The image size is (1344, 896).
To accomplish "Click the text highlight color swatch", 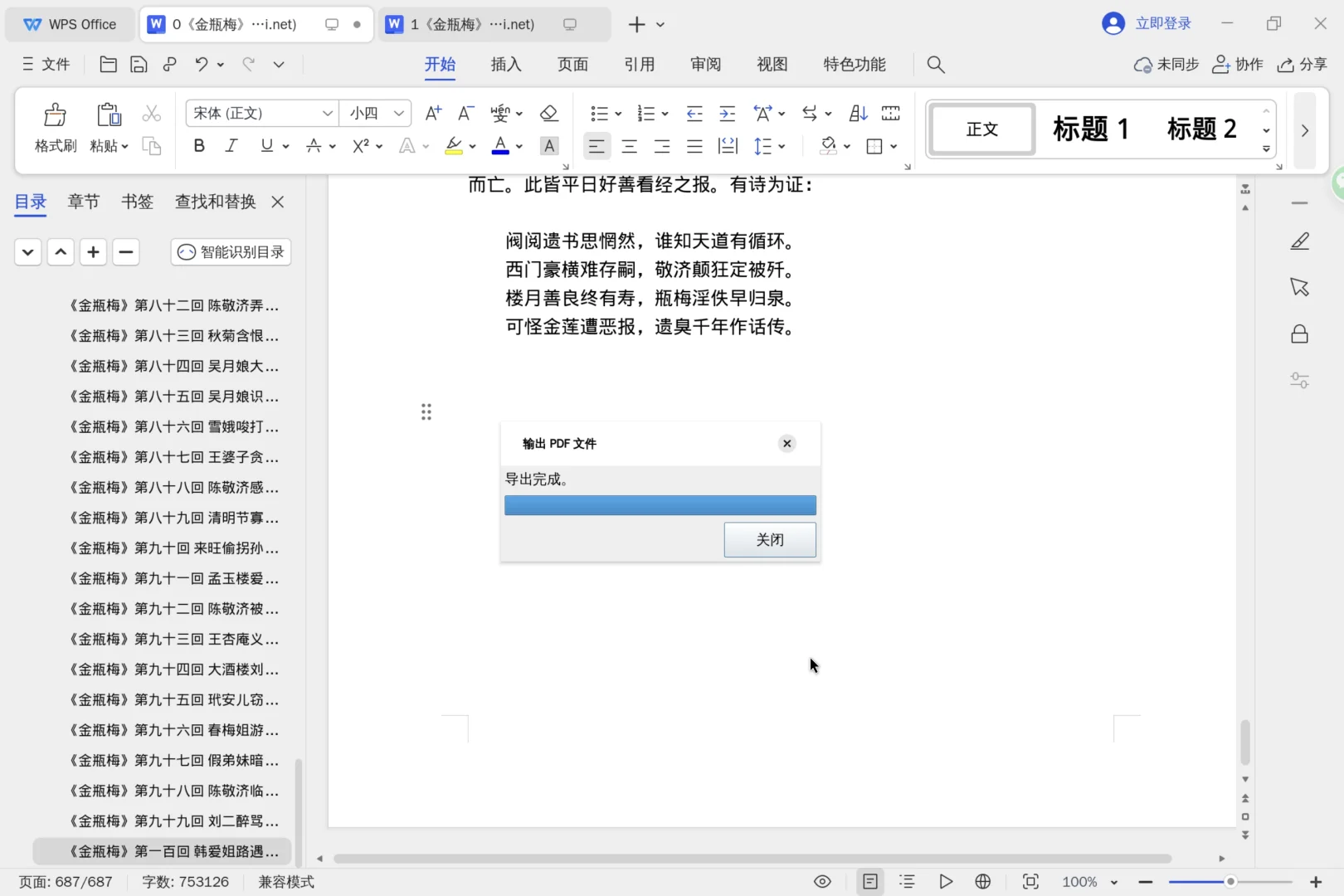I will (454, 146).
